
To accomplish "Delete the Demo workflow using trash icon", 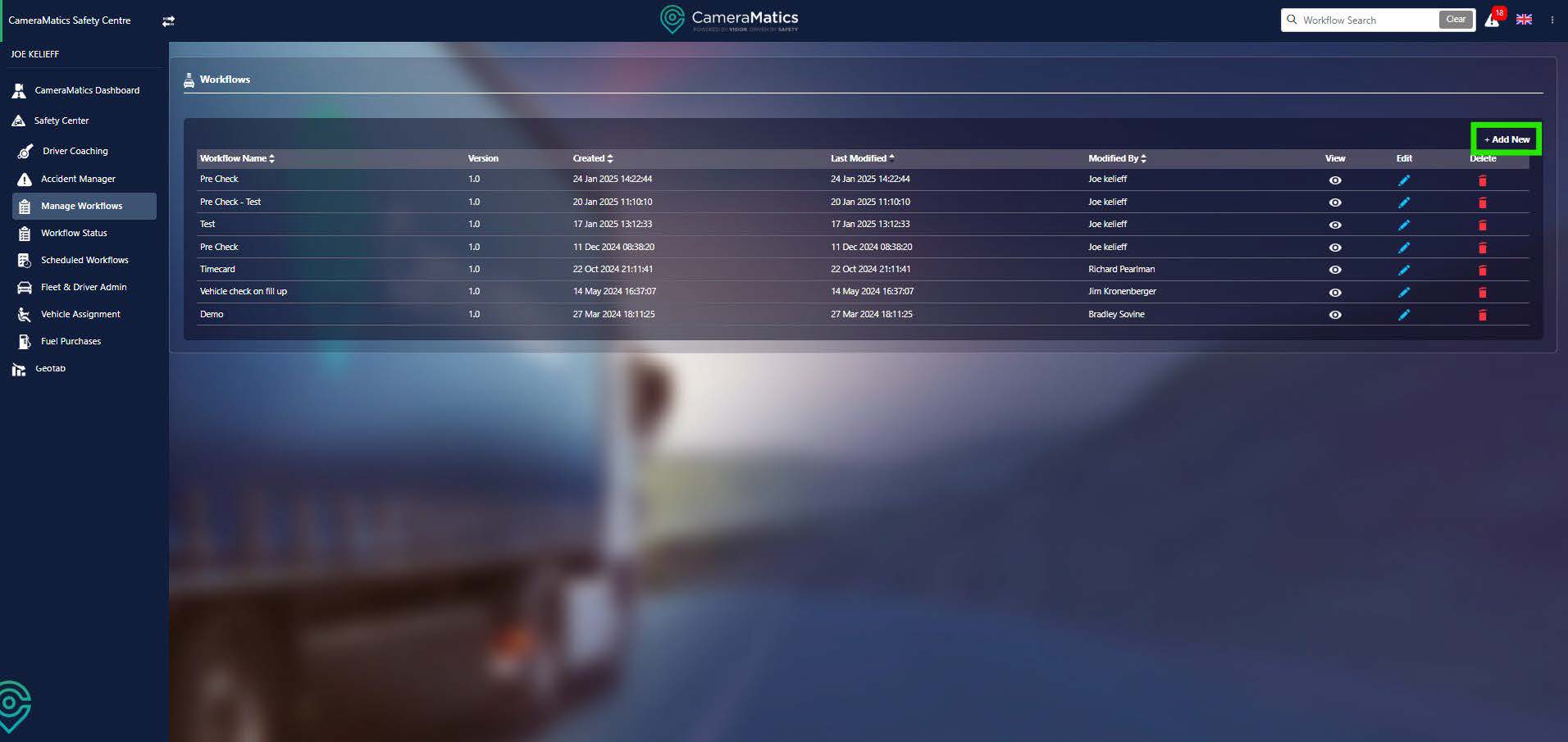I will pos(1482,315).
